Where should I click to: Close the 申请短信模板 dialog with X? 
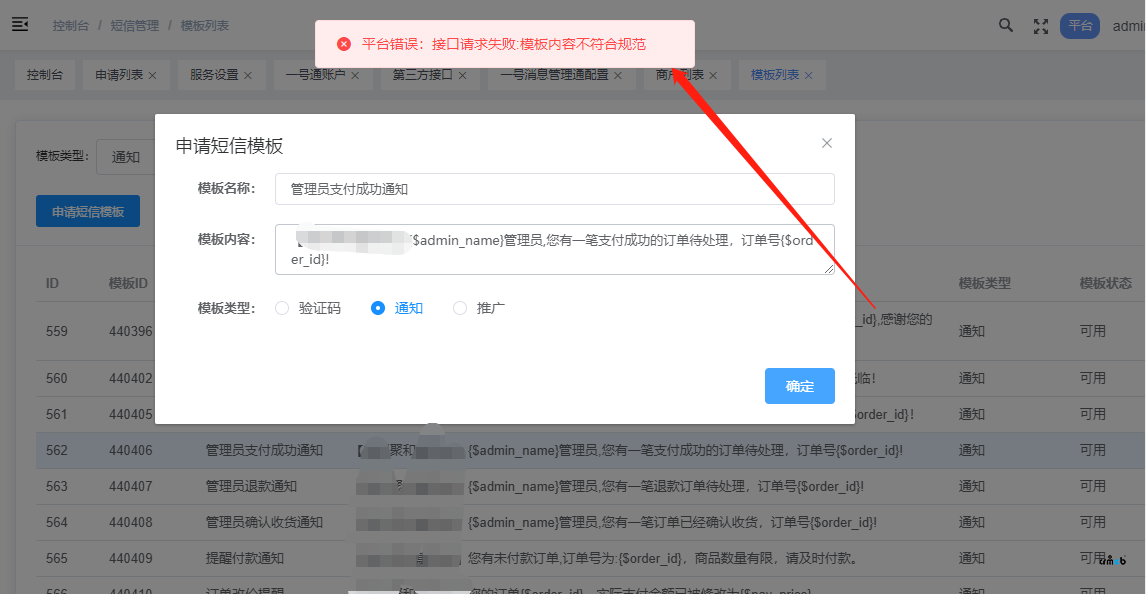[827, 143]
